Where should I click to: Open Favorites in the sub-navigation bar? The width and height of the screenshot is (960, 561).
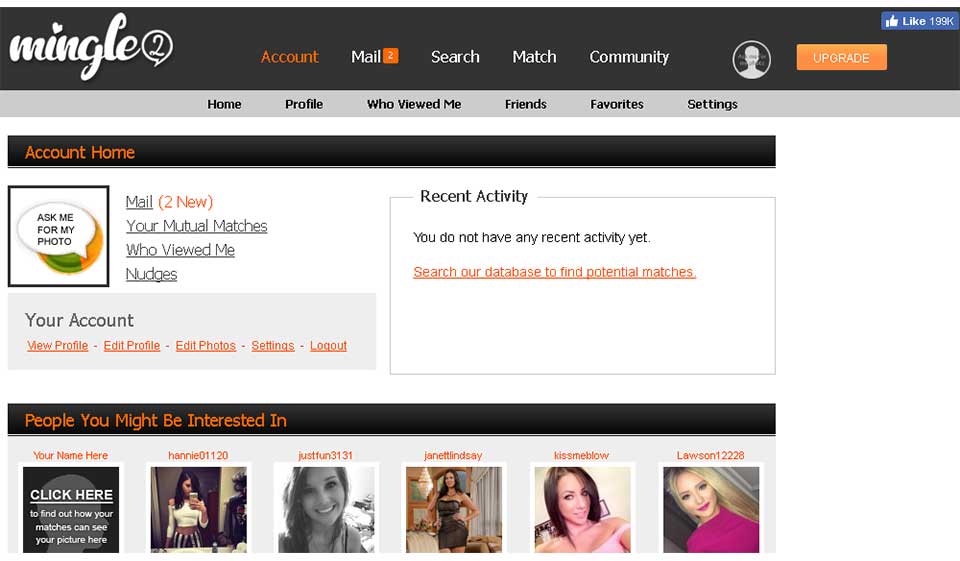click(616, 104)
